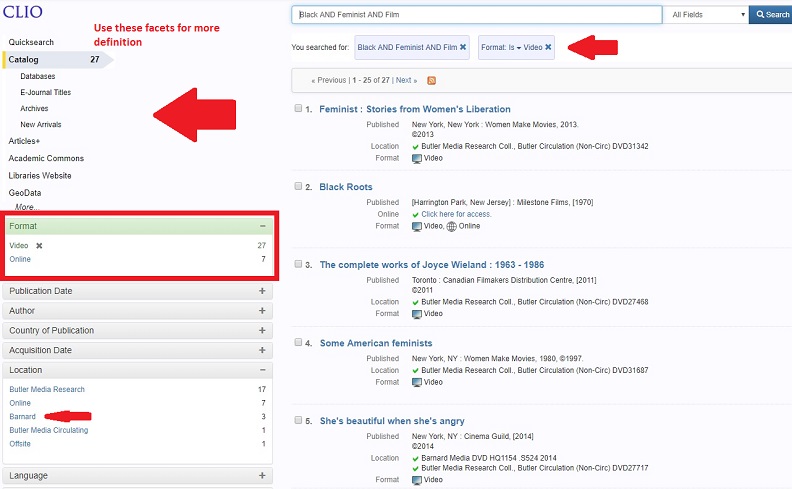Filter location by Butler Media Circulating
Image resolution: width=792 pixels, height=489 pixels.
click(x=48, y=430)
